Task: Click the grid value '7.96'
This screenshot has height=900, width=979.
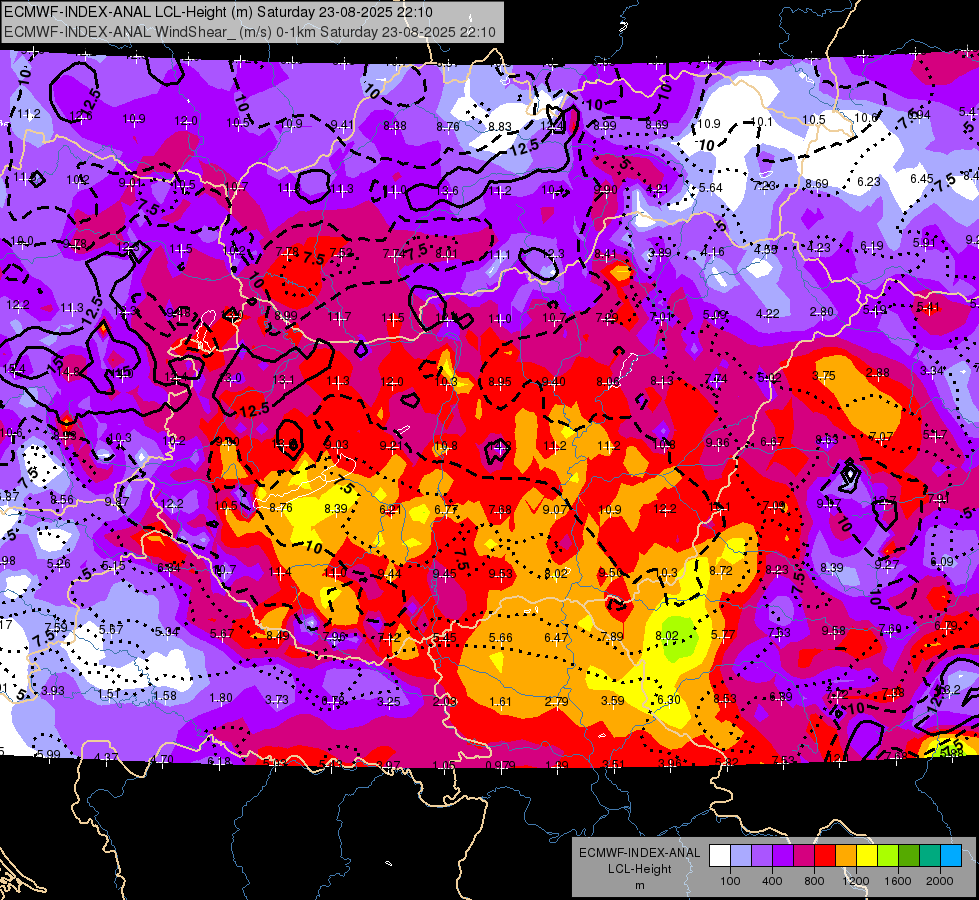Action: click(334, 636)
